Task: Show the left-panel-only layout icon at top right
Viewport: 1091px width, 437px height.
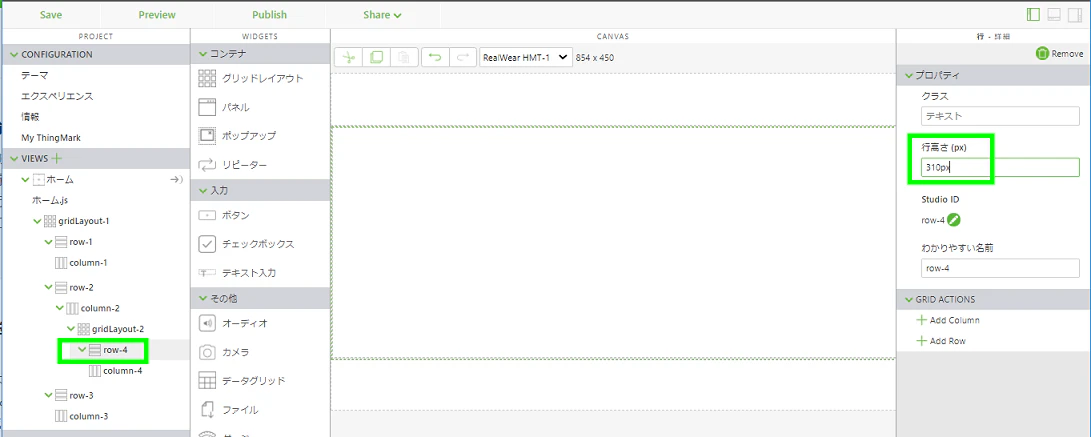Action: 1033,15
